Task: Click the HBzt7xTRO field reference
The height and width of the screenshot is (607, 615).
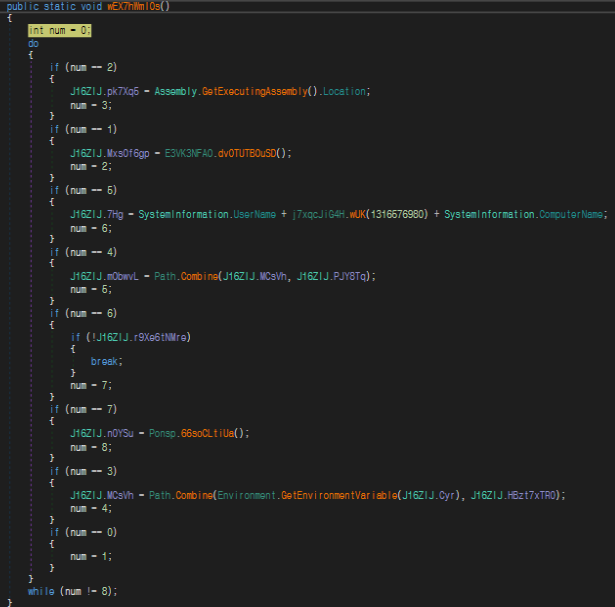Action: (531, 496)
